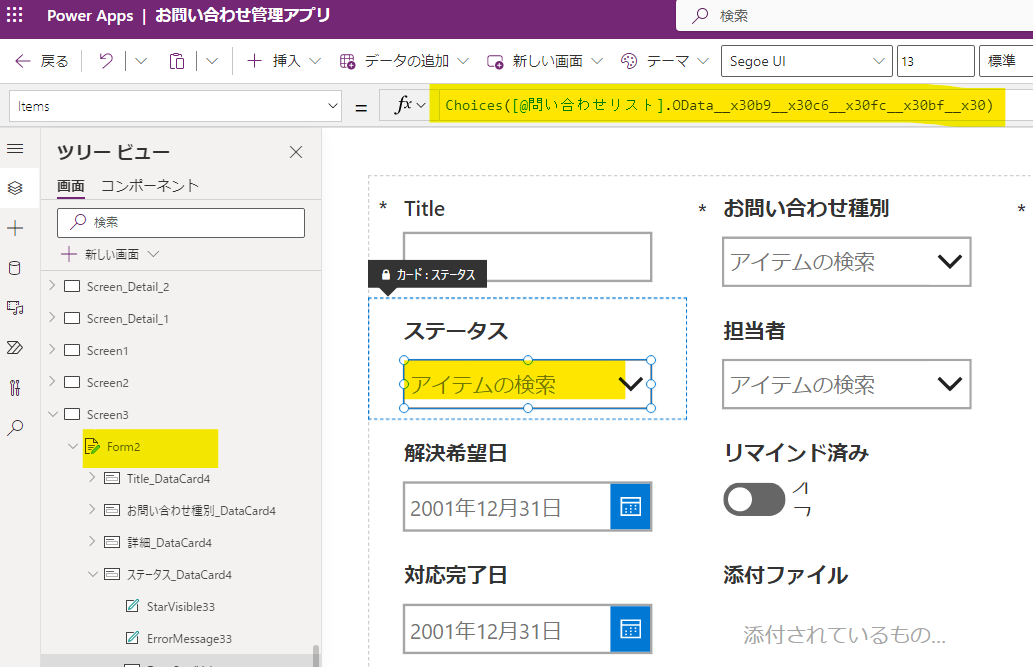Open the 挿入 (Insert) menu
1033x667 pixels.
click(283, 61)
